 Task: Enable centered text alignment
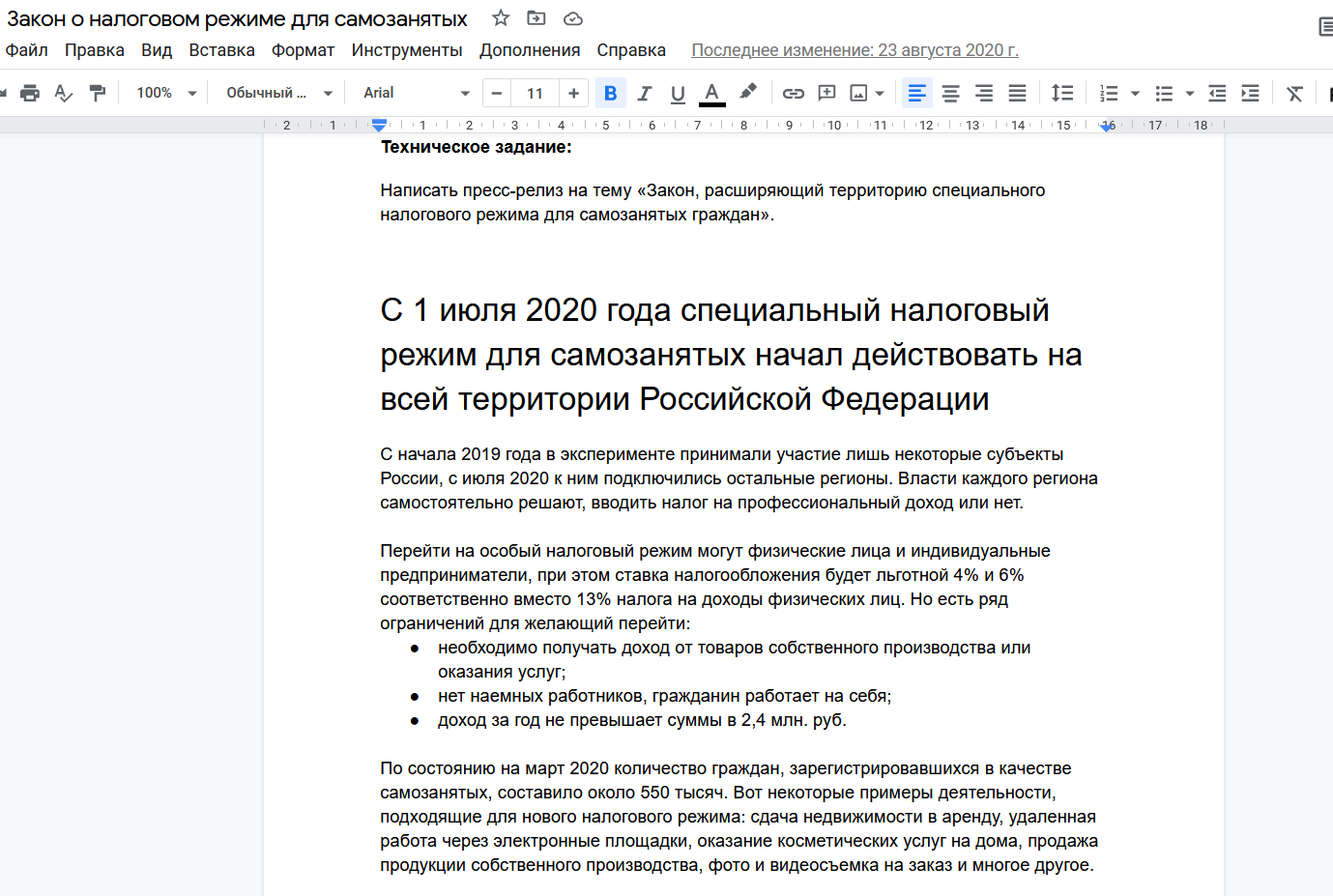(x=950, y=93)
